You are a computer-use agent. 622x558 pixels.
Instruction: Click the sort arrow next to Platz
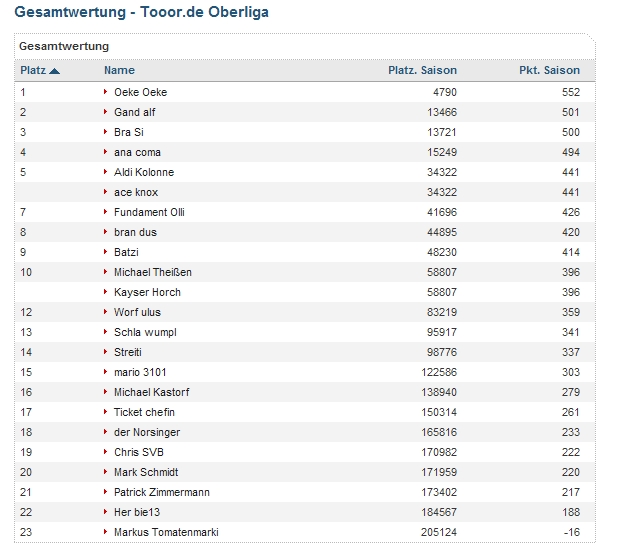click(54, 71)
